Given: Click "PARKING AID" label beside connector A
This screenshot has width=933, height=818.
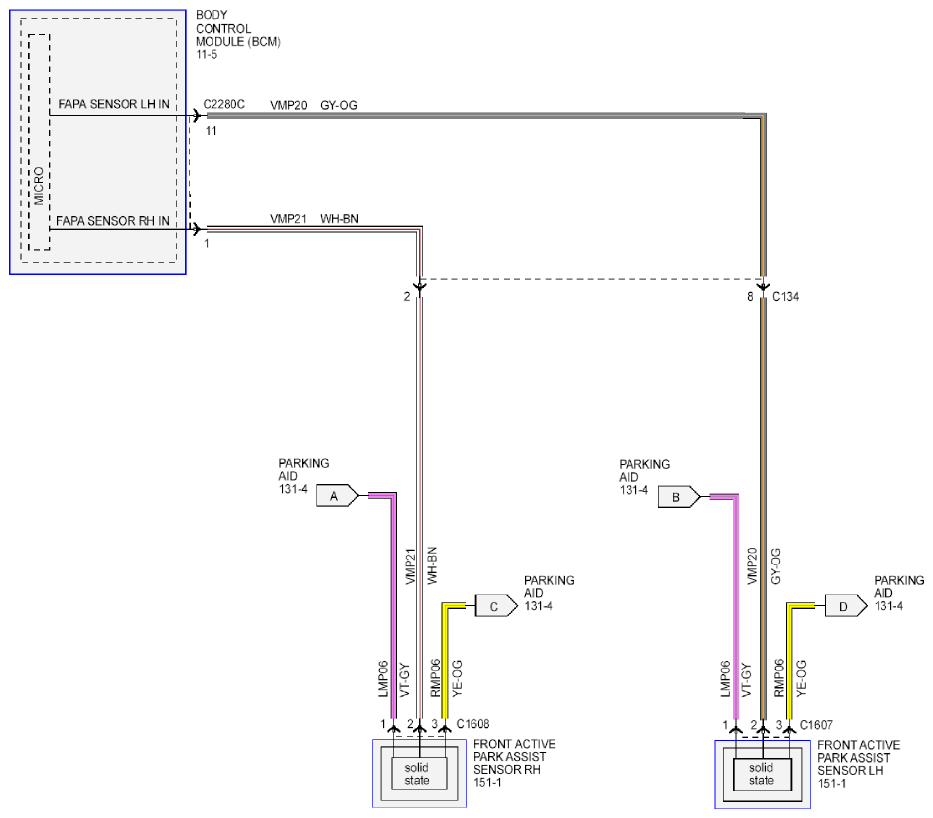Looking at the screenshot, I should [x=303, y=469].
